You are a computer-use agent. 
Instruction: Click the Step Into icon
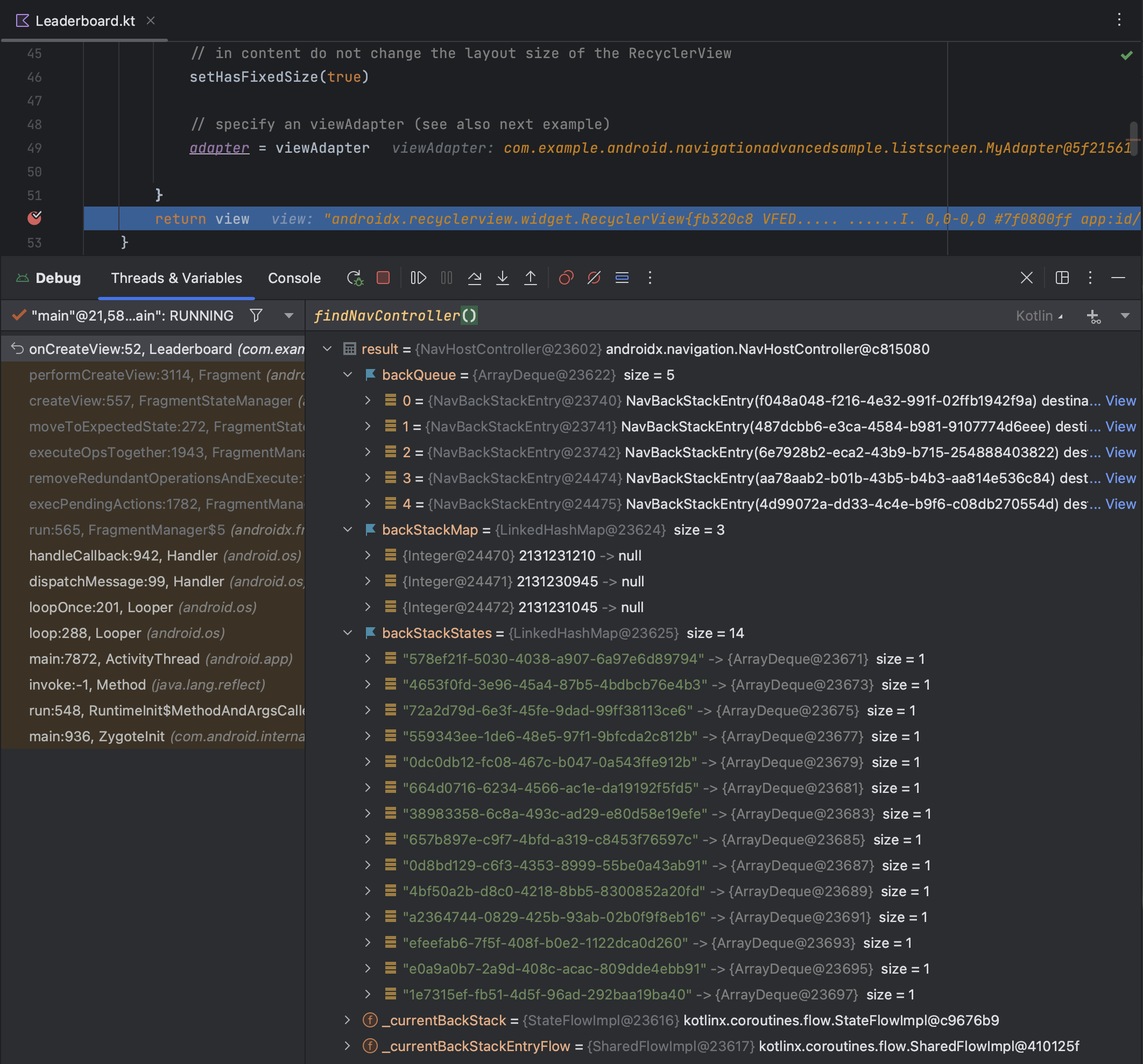pyautogui.click(x=503, y=278)
